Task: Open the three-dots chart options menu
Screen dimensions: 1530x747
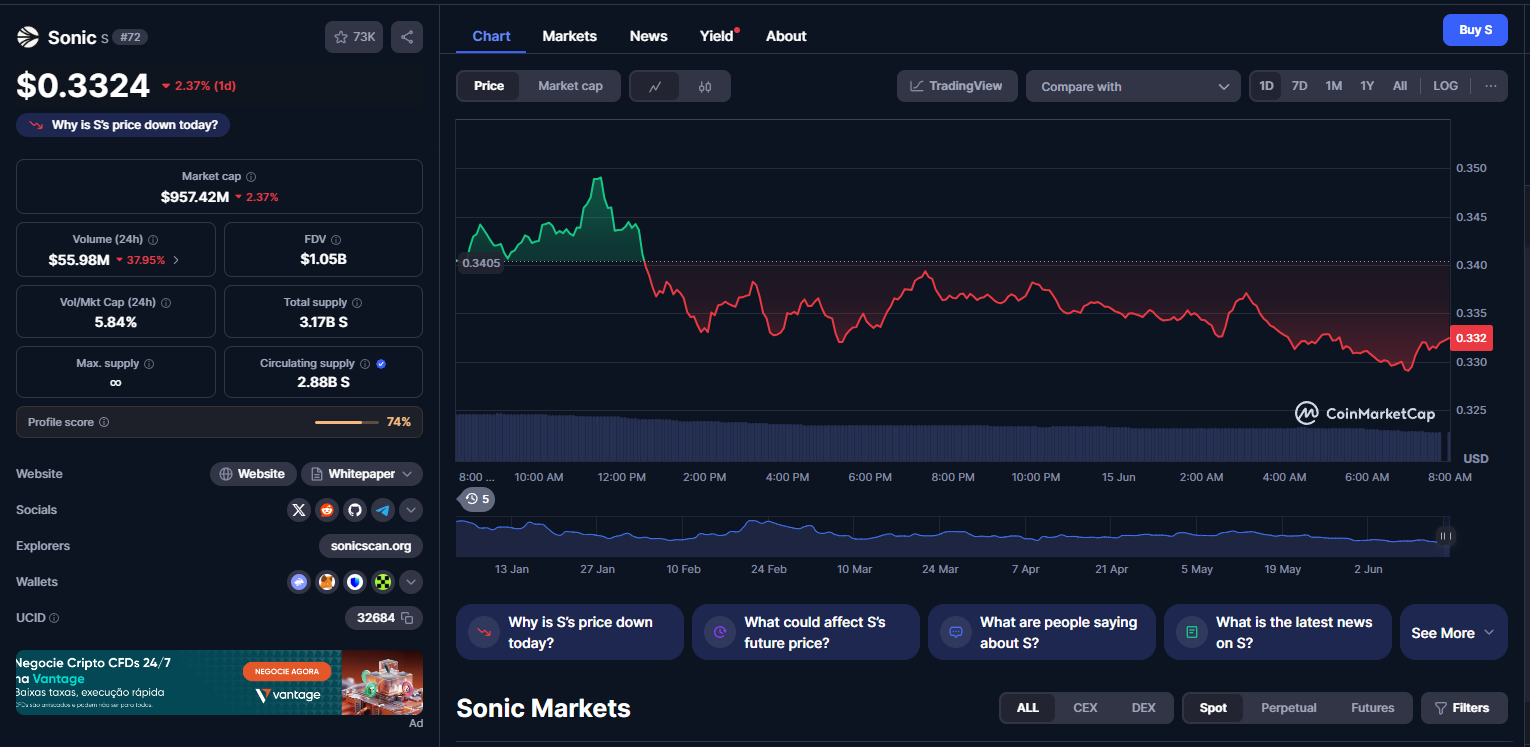Action: pos(1491,86)
